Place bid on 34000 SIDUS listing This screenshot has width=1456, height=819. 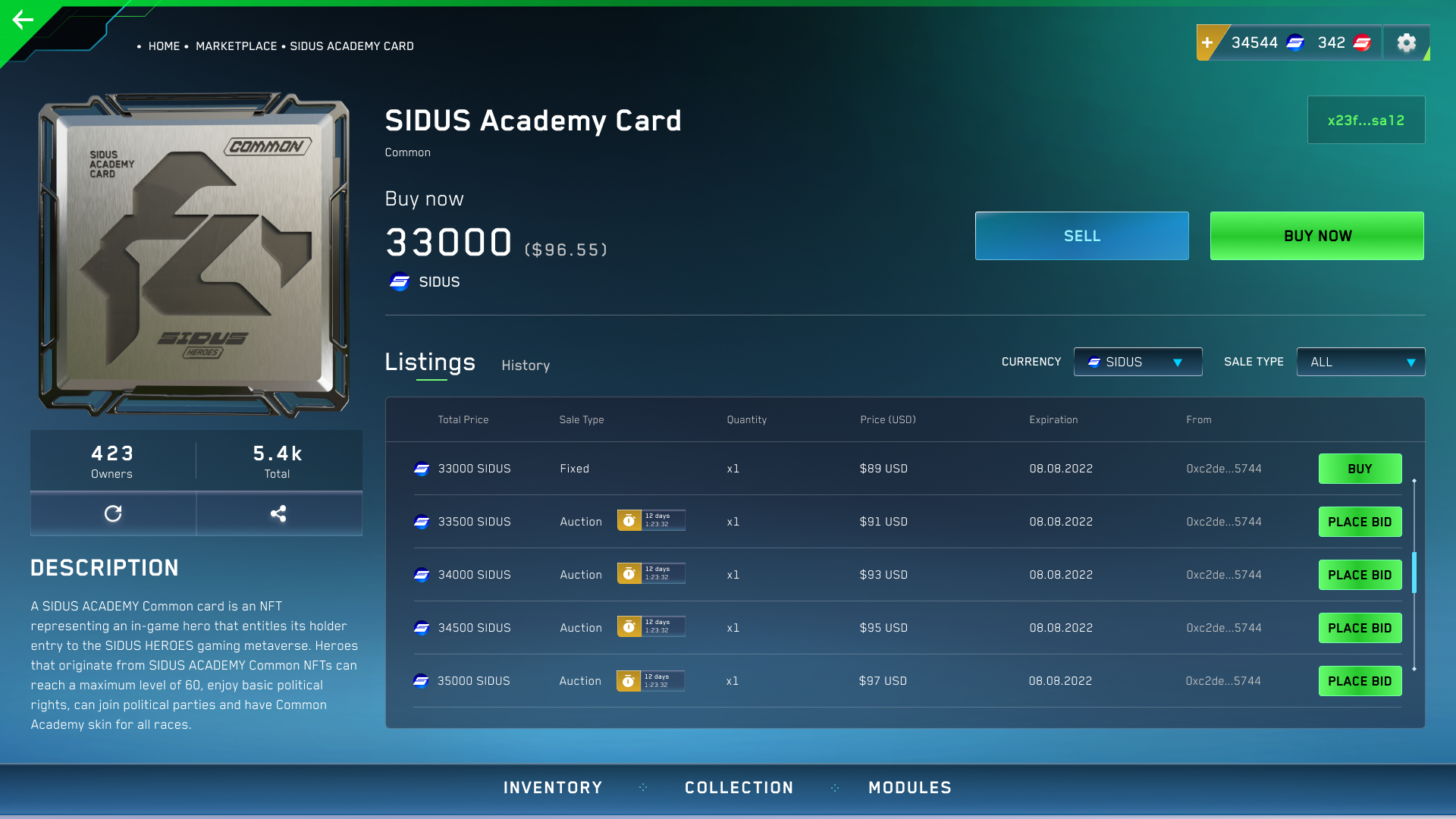click(1360, 575)
